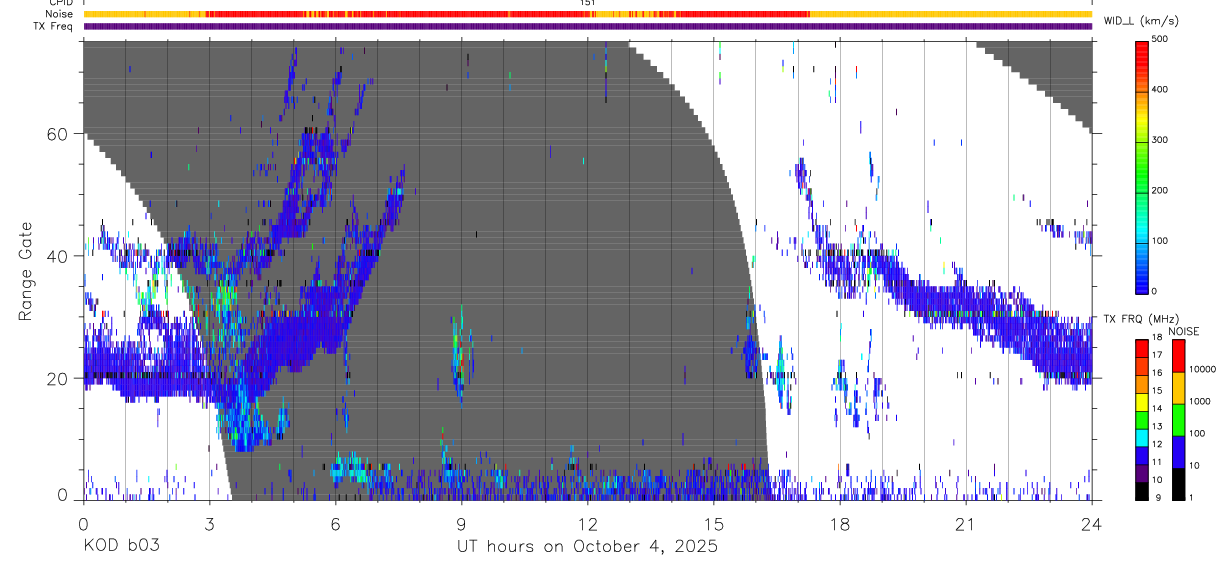Click the 0 value on WID colorbar
Image resolution: width=1228 pixels, height=567 pixels.
pos(1156,291)
